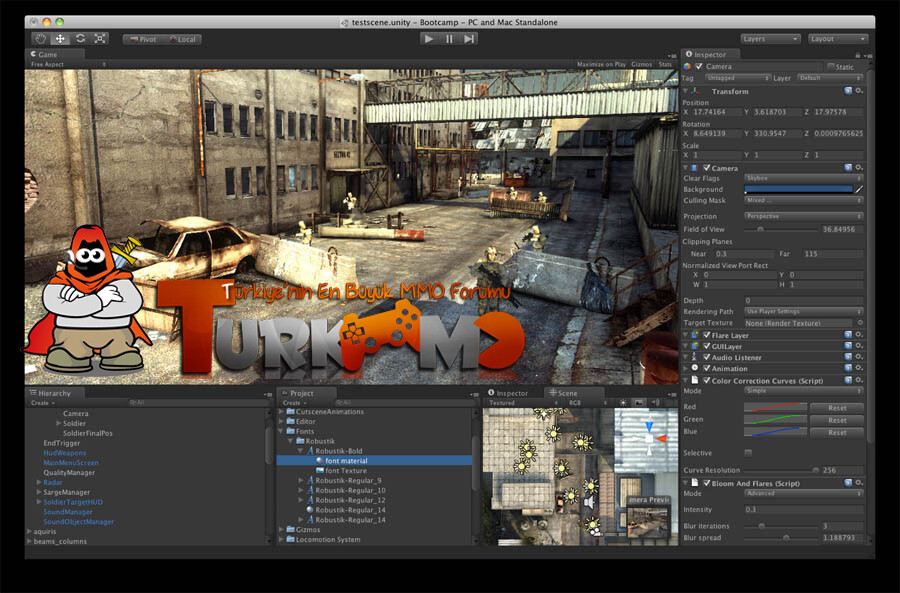
Task: Open Camera component gear menu
Action: (x=859, y=168)
